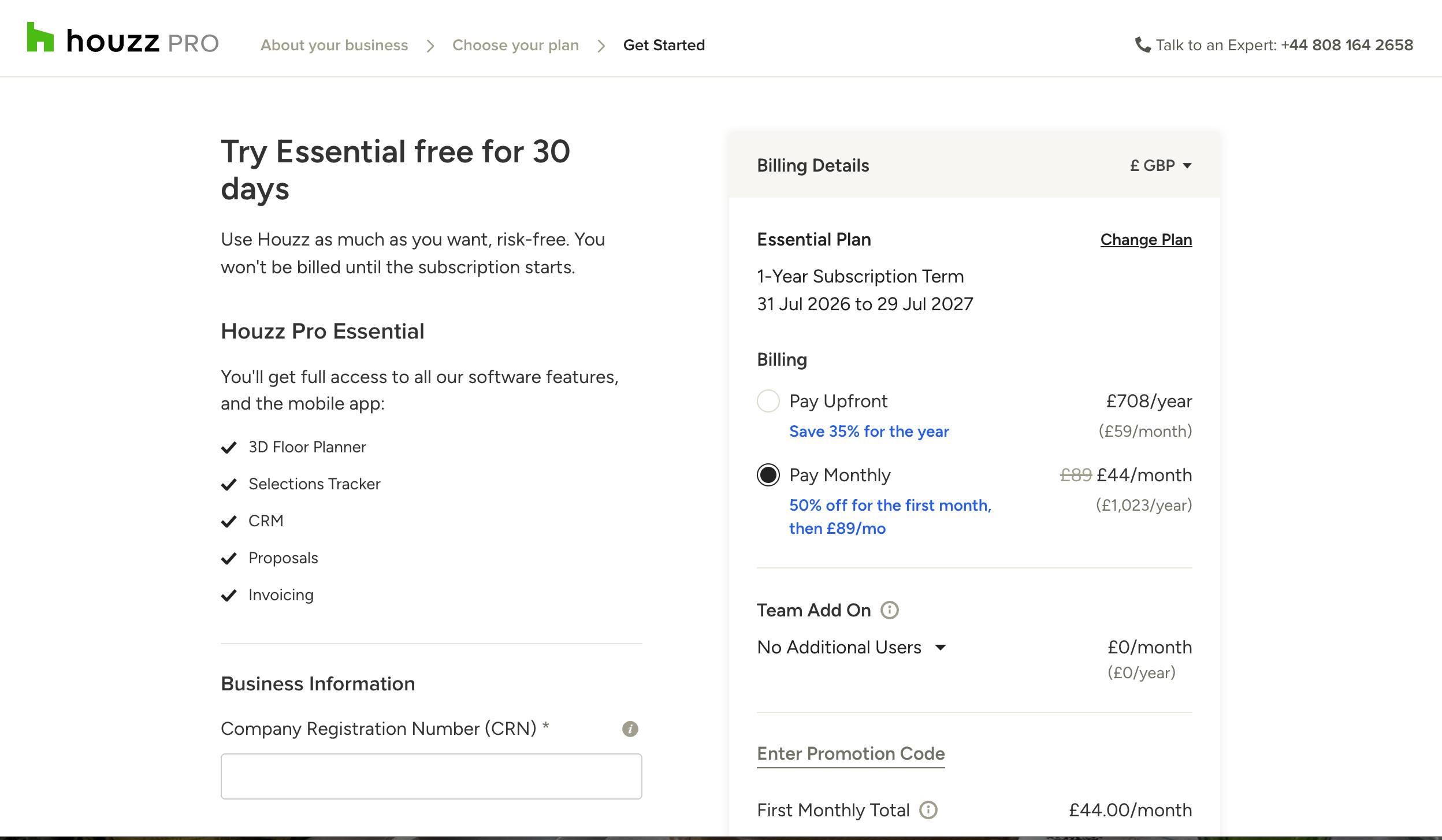Click the £44.00/month total value
The image size is (1442, 840).
1131,810
